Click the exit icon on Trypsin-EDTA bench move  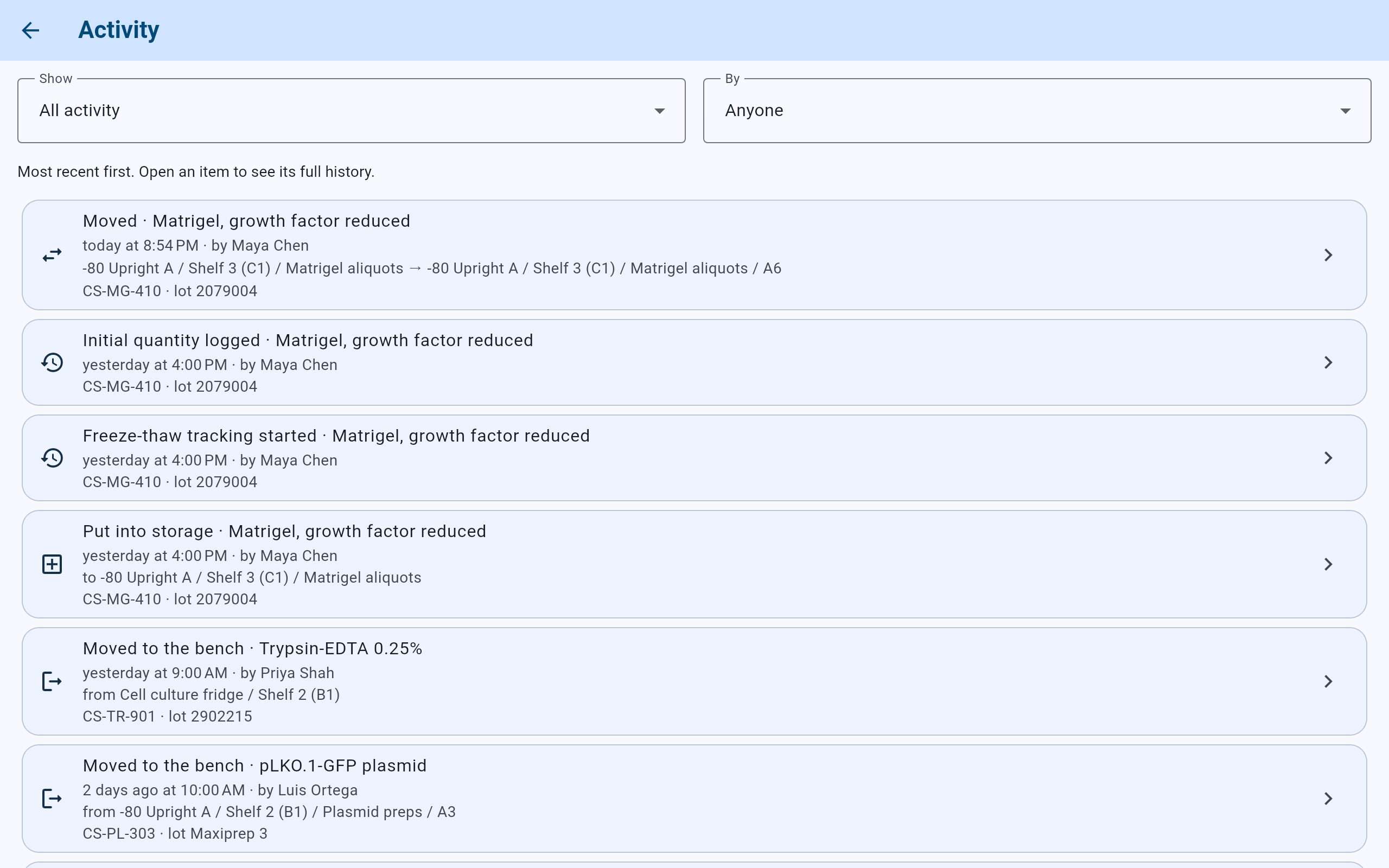[x=52, y=681]
